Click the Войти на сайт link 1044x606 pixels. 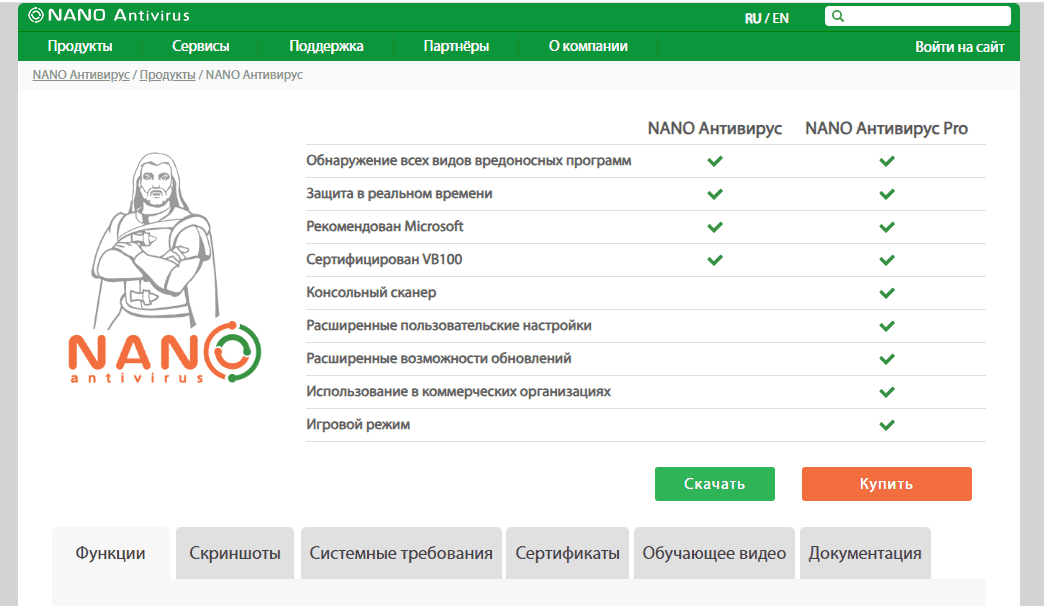pos(959,47)
